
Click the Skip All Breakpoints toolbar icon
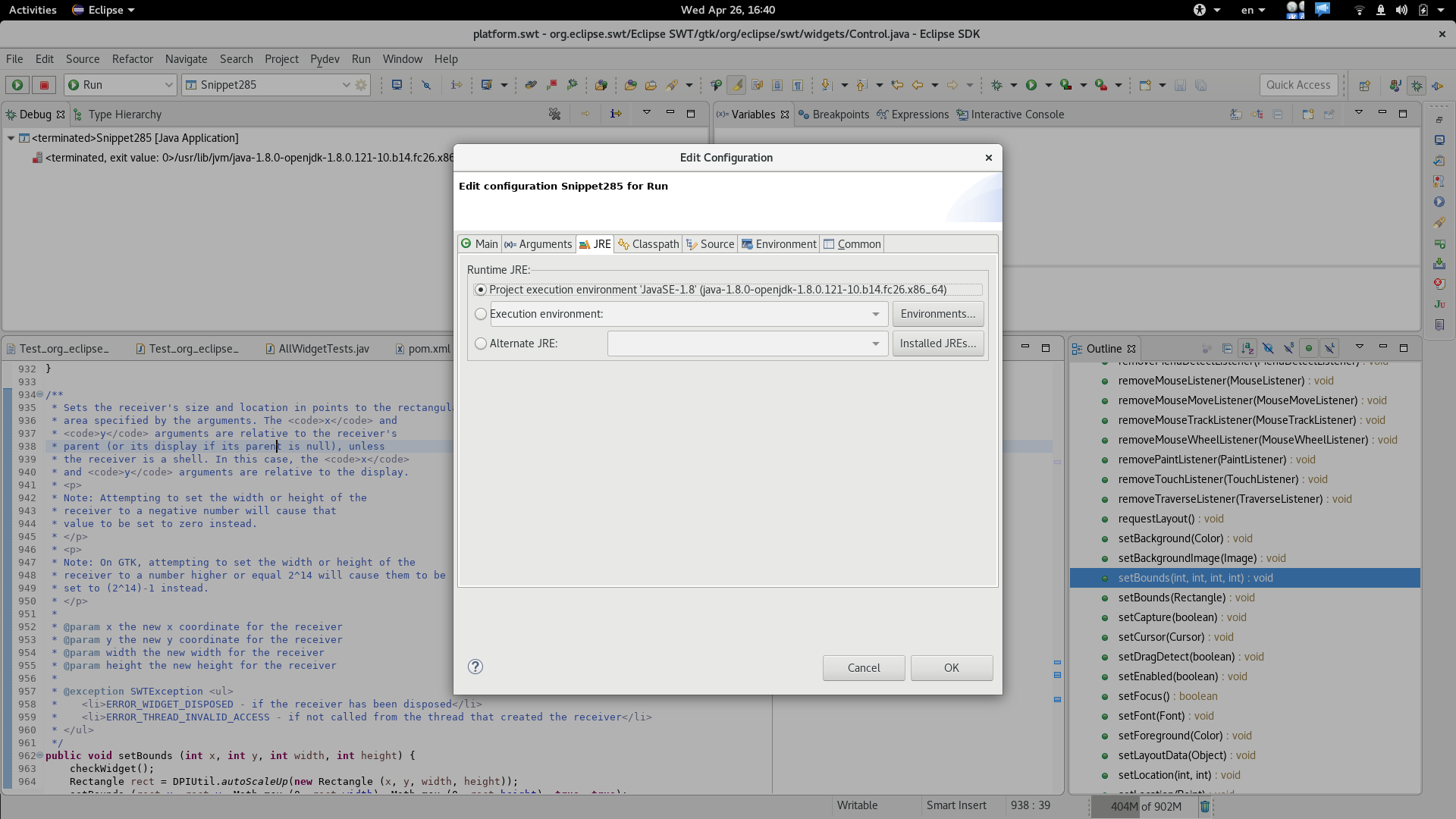tap(426, 85)
